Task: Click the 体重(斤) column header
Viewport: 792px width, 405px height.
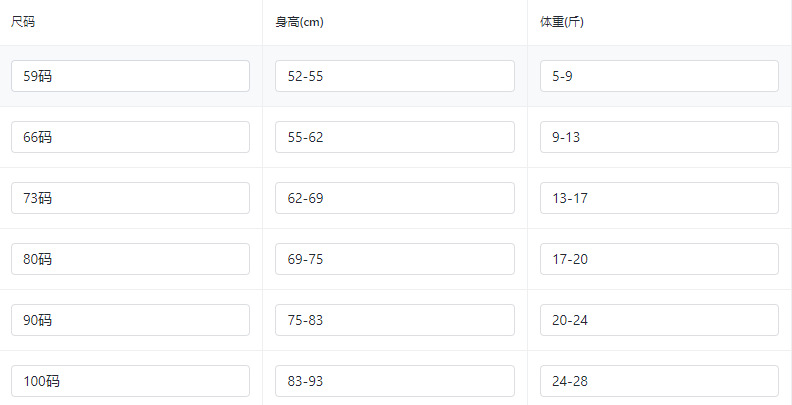Action: [x=561, y=22]
